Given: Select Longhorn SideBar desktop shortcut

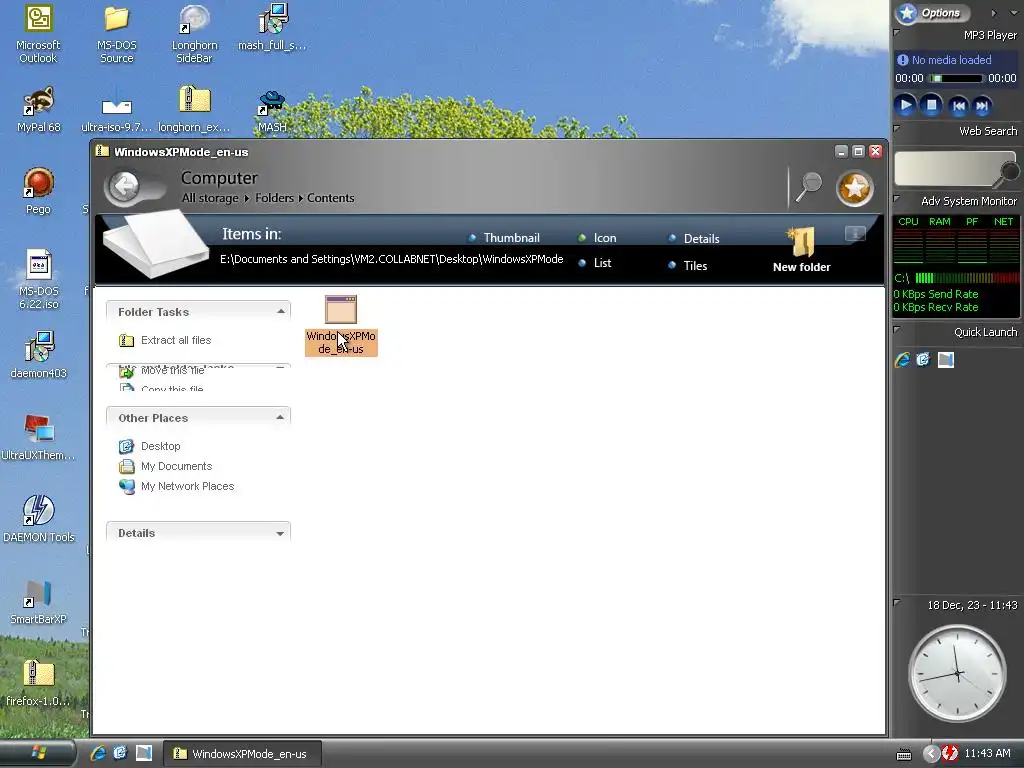Looking at the screenshot, I should [194, 34].
